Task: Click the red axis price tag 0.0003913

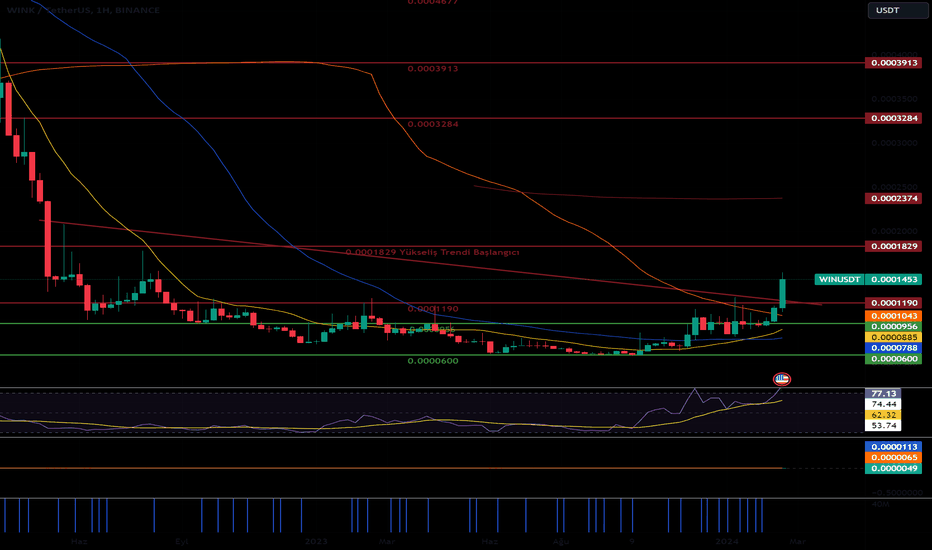Action: click(x=893, y=62)
